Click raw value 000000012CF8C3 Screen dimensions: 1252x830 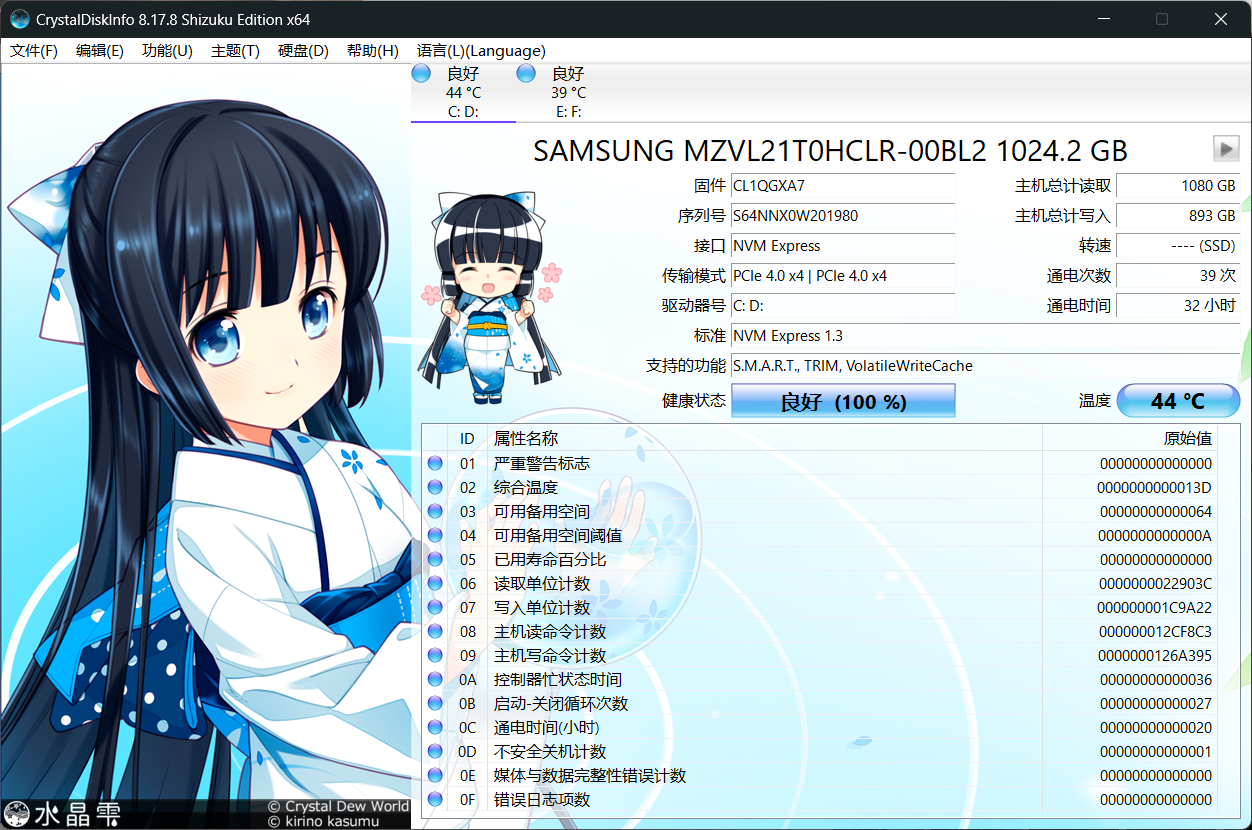point(1155,631)
